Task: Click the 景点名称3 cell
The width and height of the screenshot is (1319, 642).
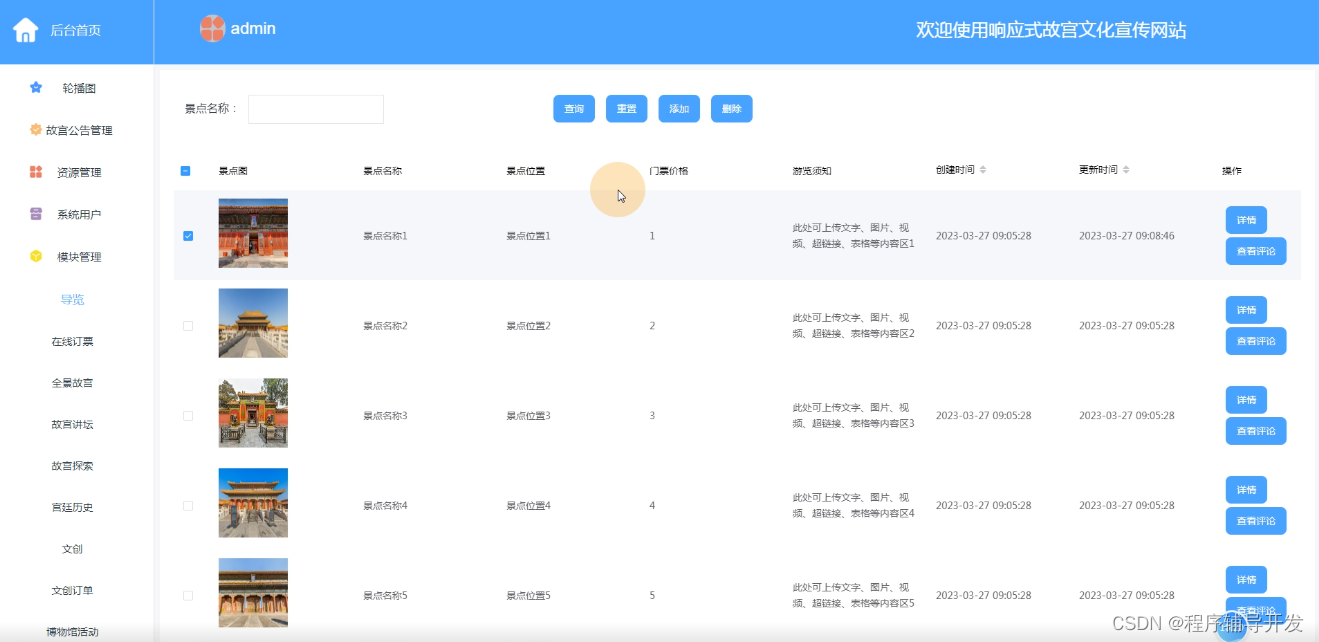Action: [385, 416]
